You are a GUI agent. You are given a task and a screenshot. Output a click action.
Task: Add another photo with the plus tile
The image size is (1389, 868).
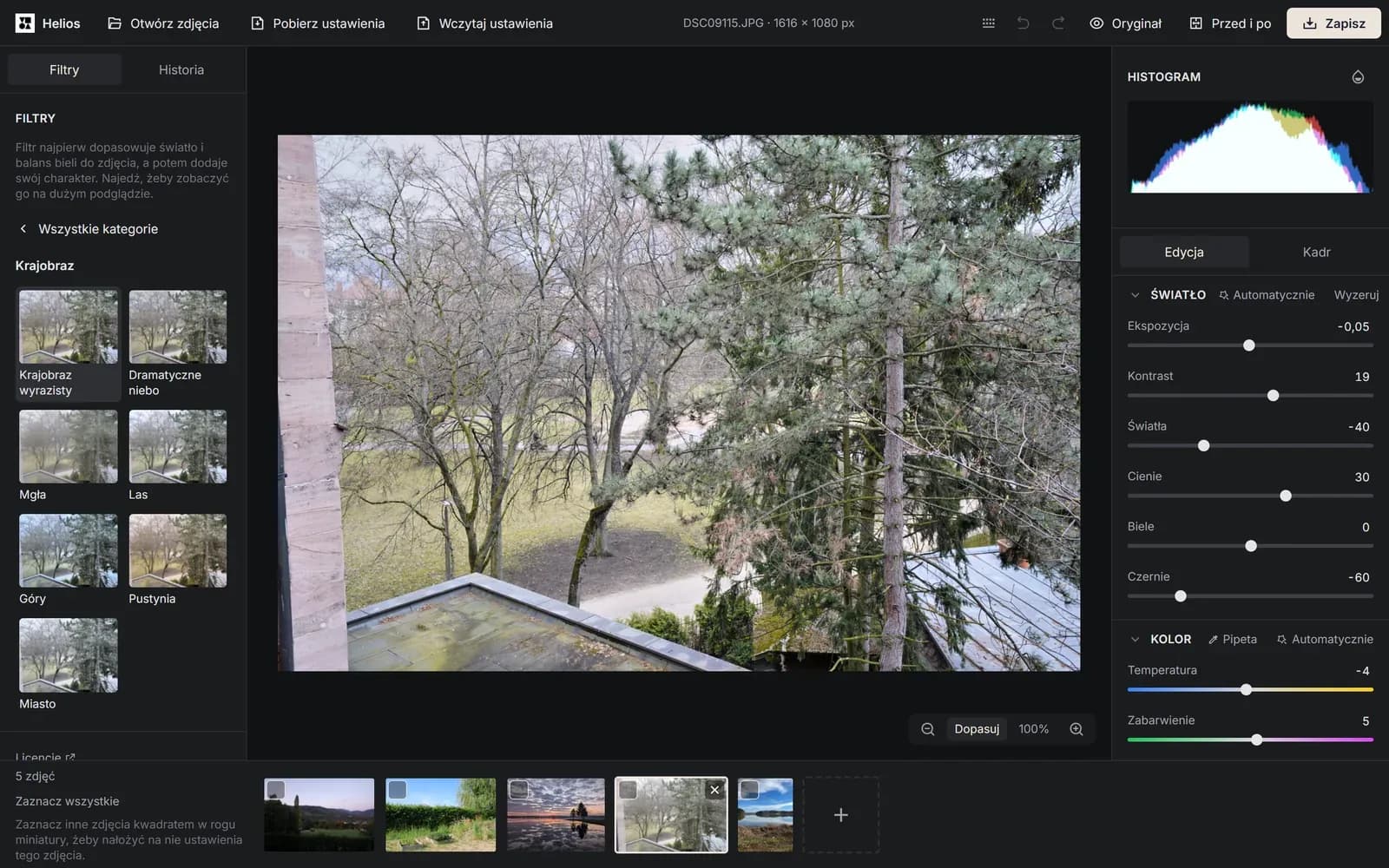click(x=840, y=815)
